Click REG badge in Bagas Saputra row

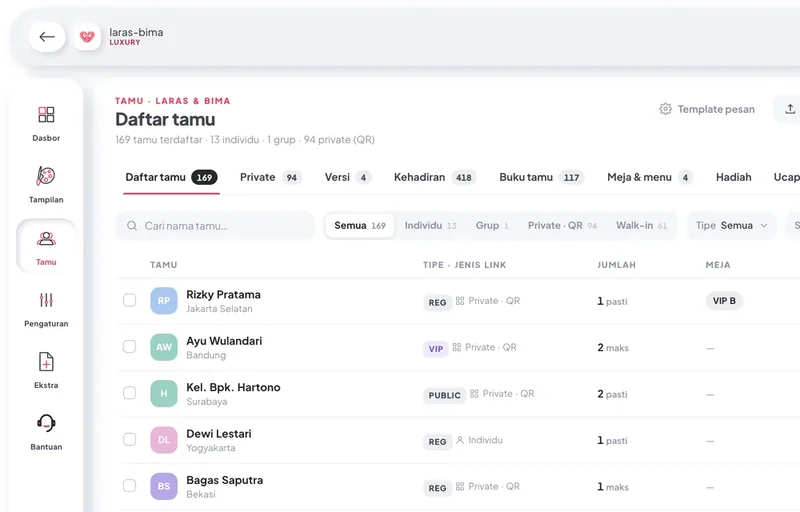tap(437, 488)
